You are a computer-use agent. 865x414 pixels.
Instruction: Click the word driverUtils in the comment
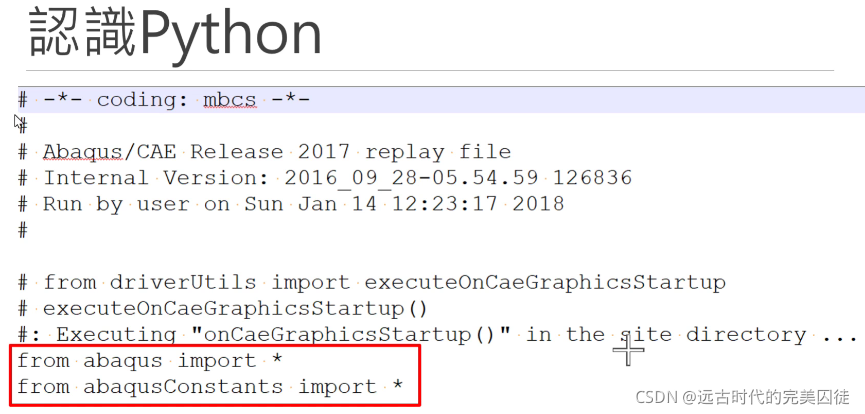coord(183,283)
